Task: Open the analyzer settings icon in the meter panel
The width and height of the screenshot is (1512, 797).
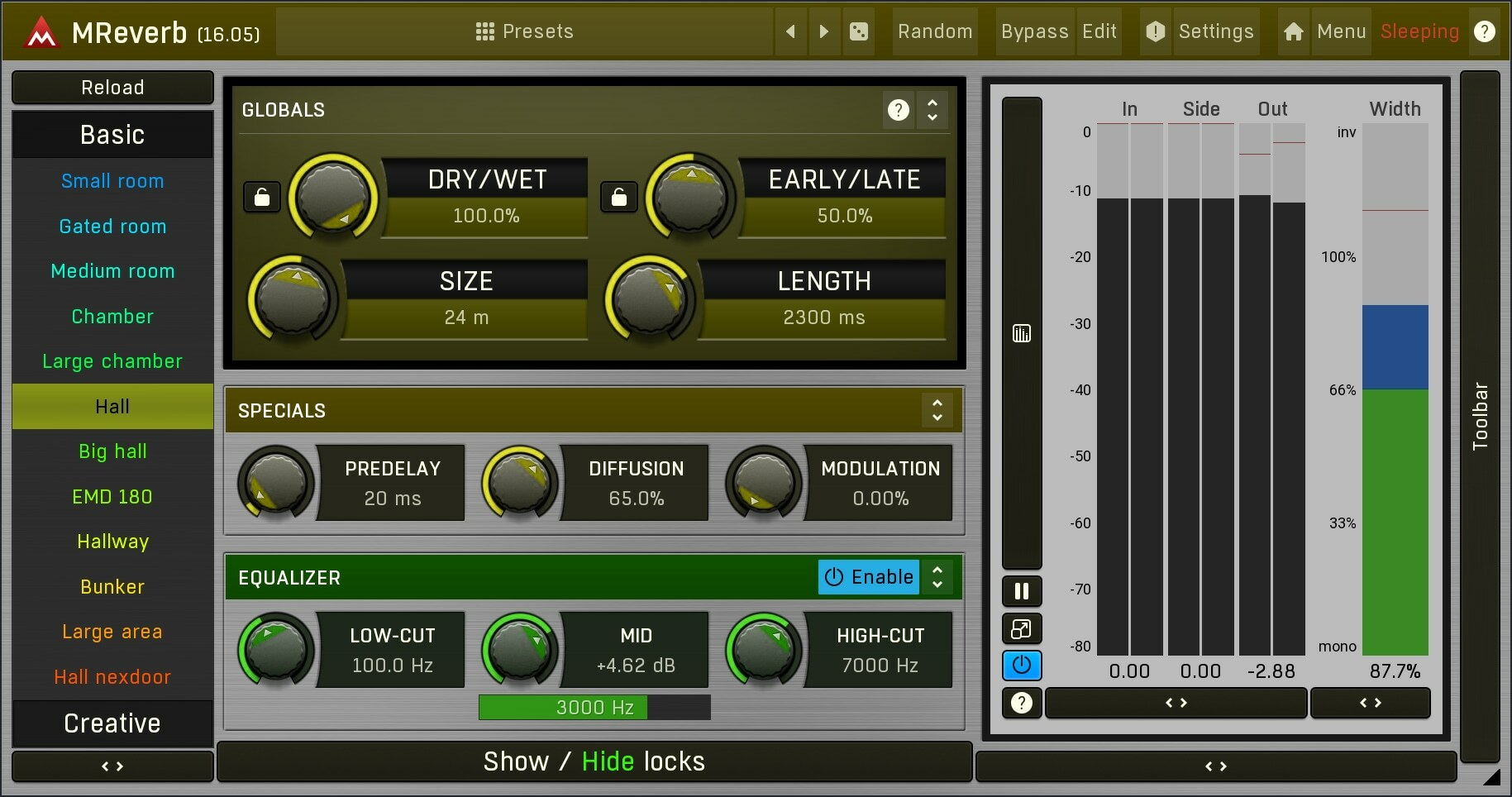Action: coord(1022,334)
